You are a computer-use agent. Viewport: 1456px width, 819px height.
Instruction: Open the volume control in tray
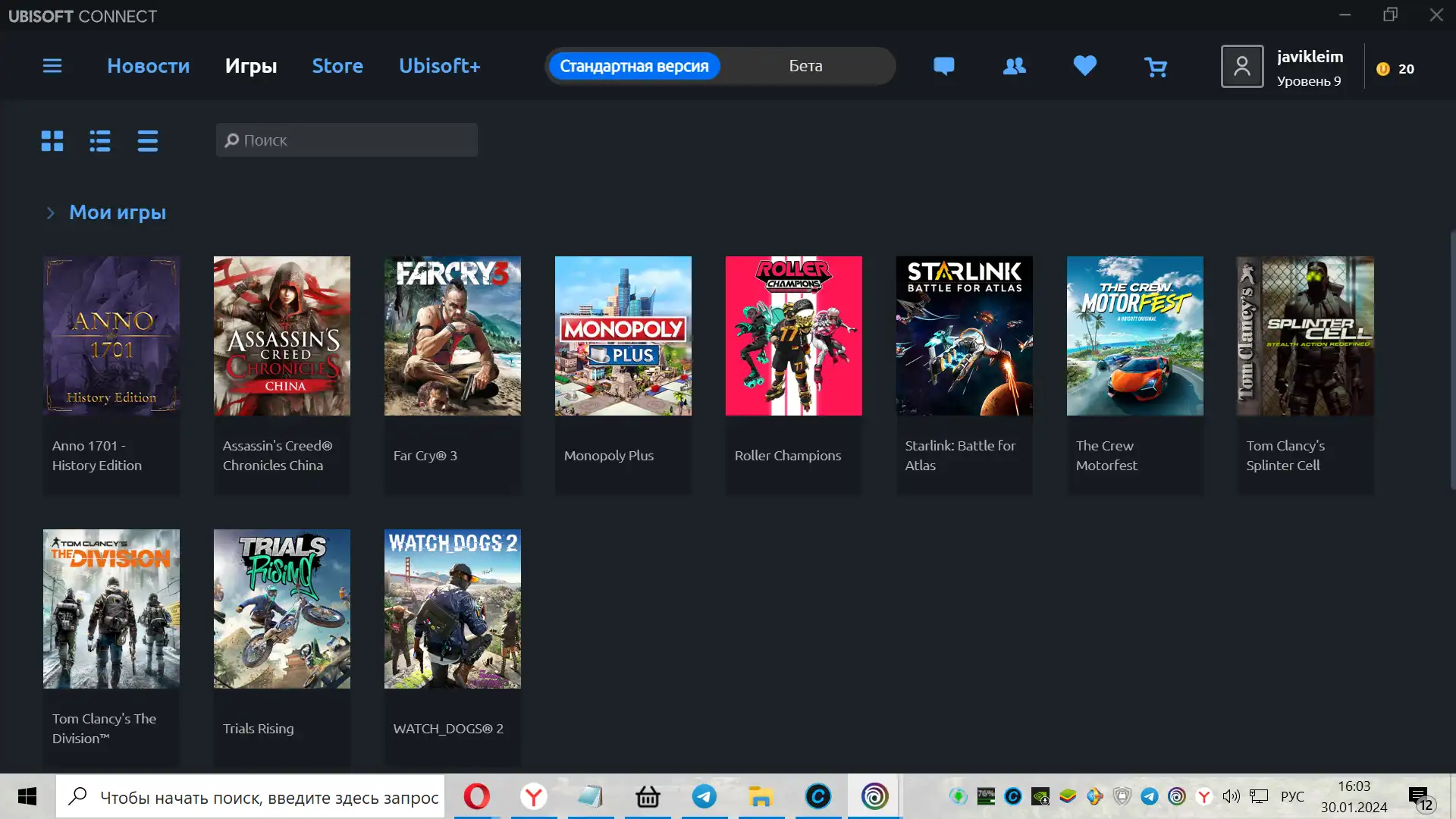1231,796
